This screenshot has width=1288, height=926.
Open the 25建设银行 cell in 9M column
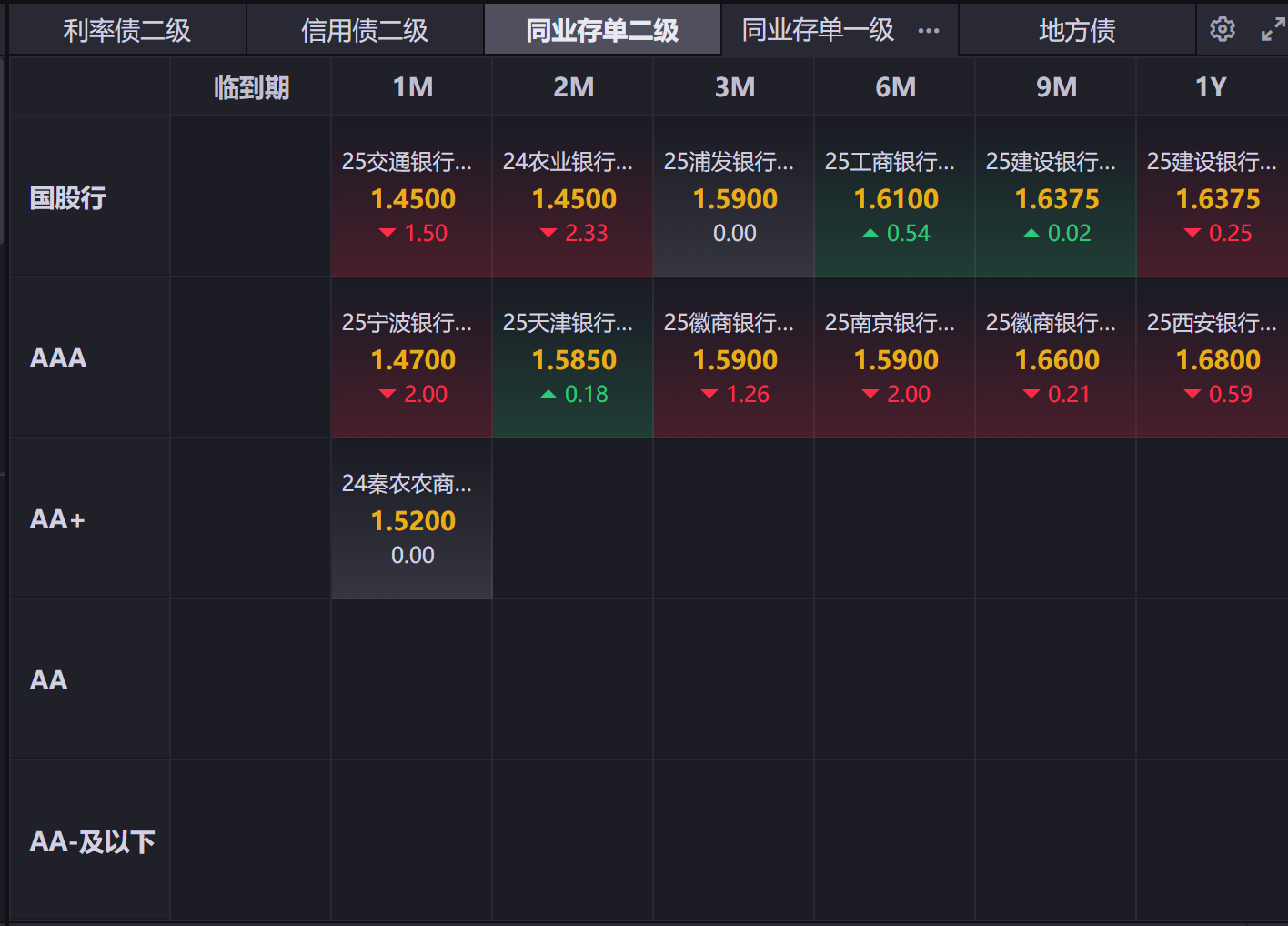pos(1056,196)
